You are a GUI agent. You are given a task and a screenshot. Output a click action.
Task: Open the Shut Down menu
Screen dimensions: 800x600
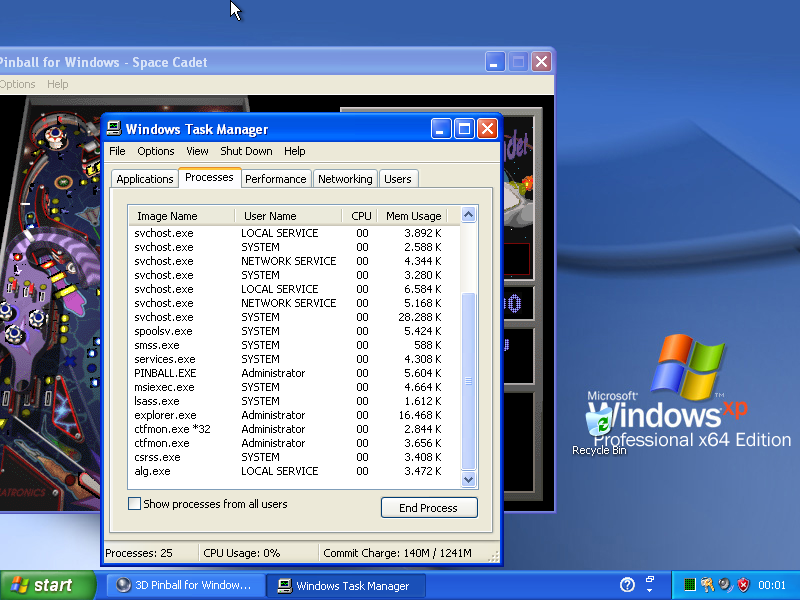pos(246,151)
